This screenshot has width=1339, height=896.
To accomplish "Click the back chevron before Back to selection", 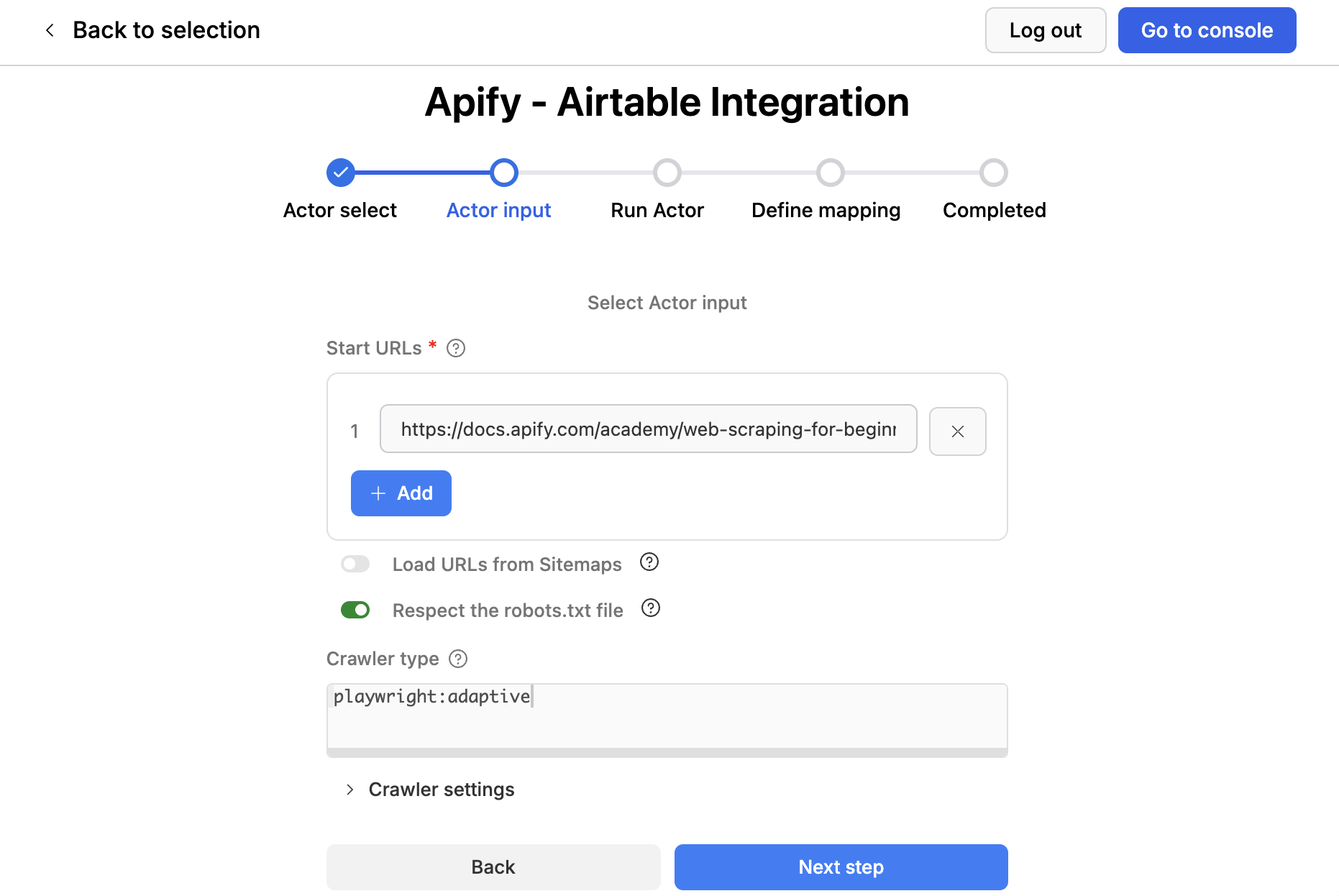I will 49,30.
